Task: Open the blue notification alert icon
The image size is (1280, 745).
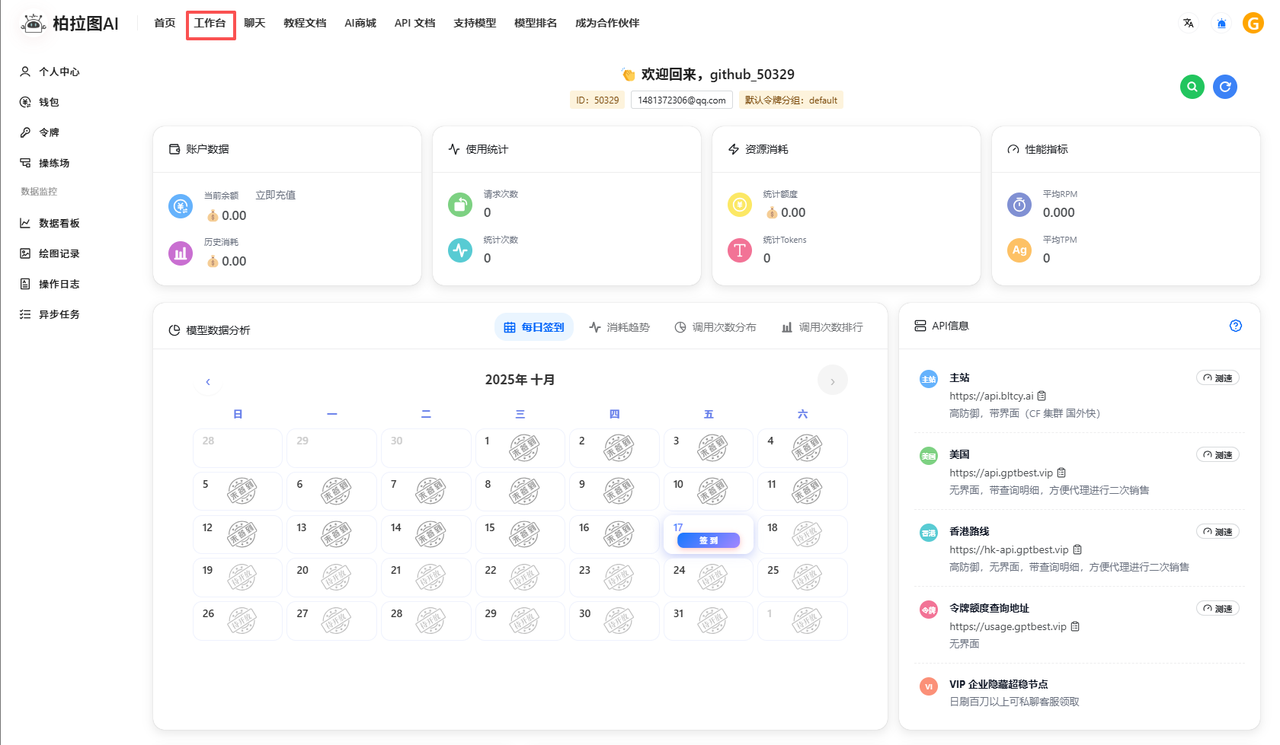Action: click(x=1221, y=23)
